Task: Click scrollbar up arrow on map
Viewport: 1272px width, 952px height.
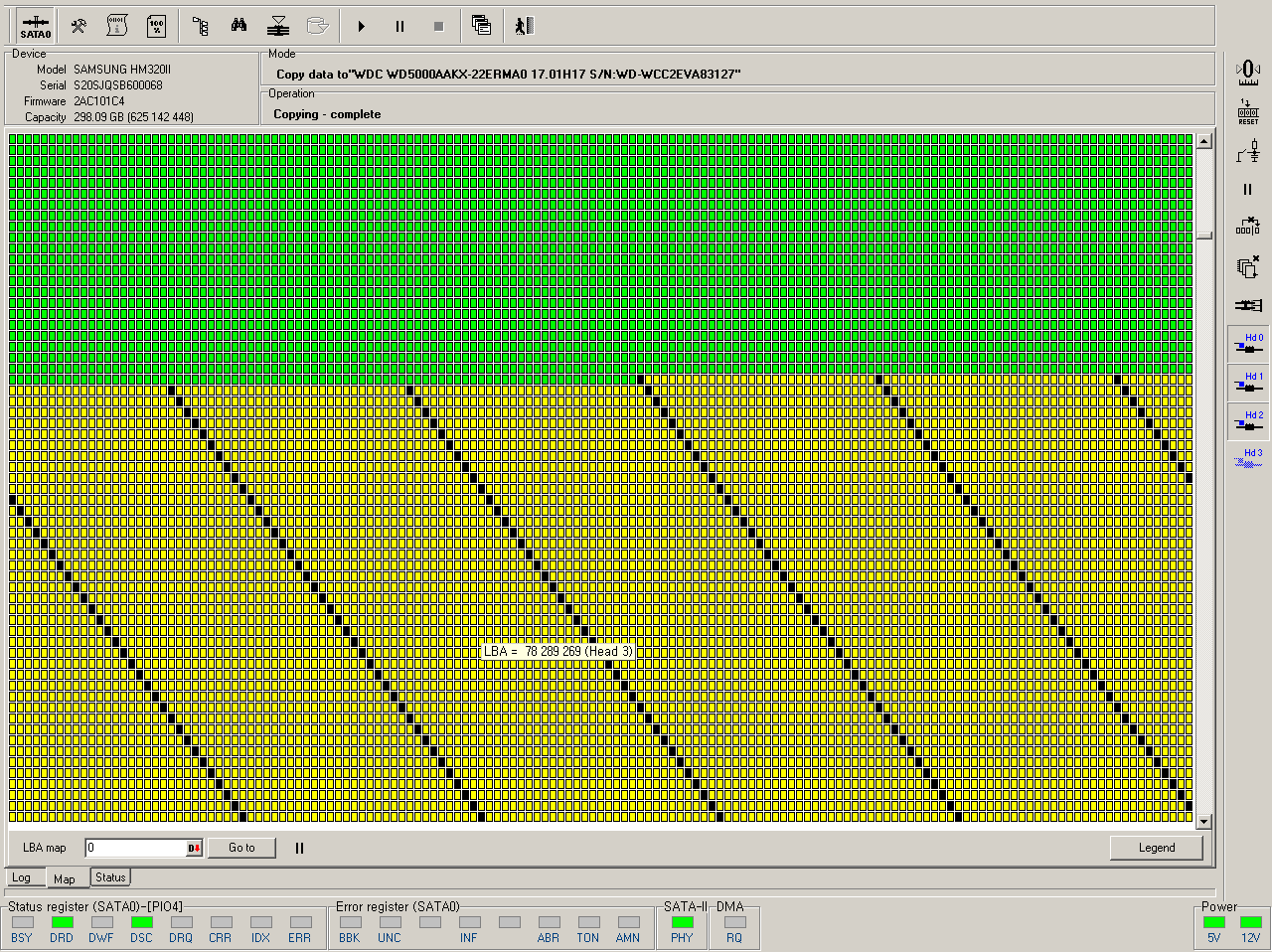Action: click(x=1204, y=141)
